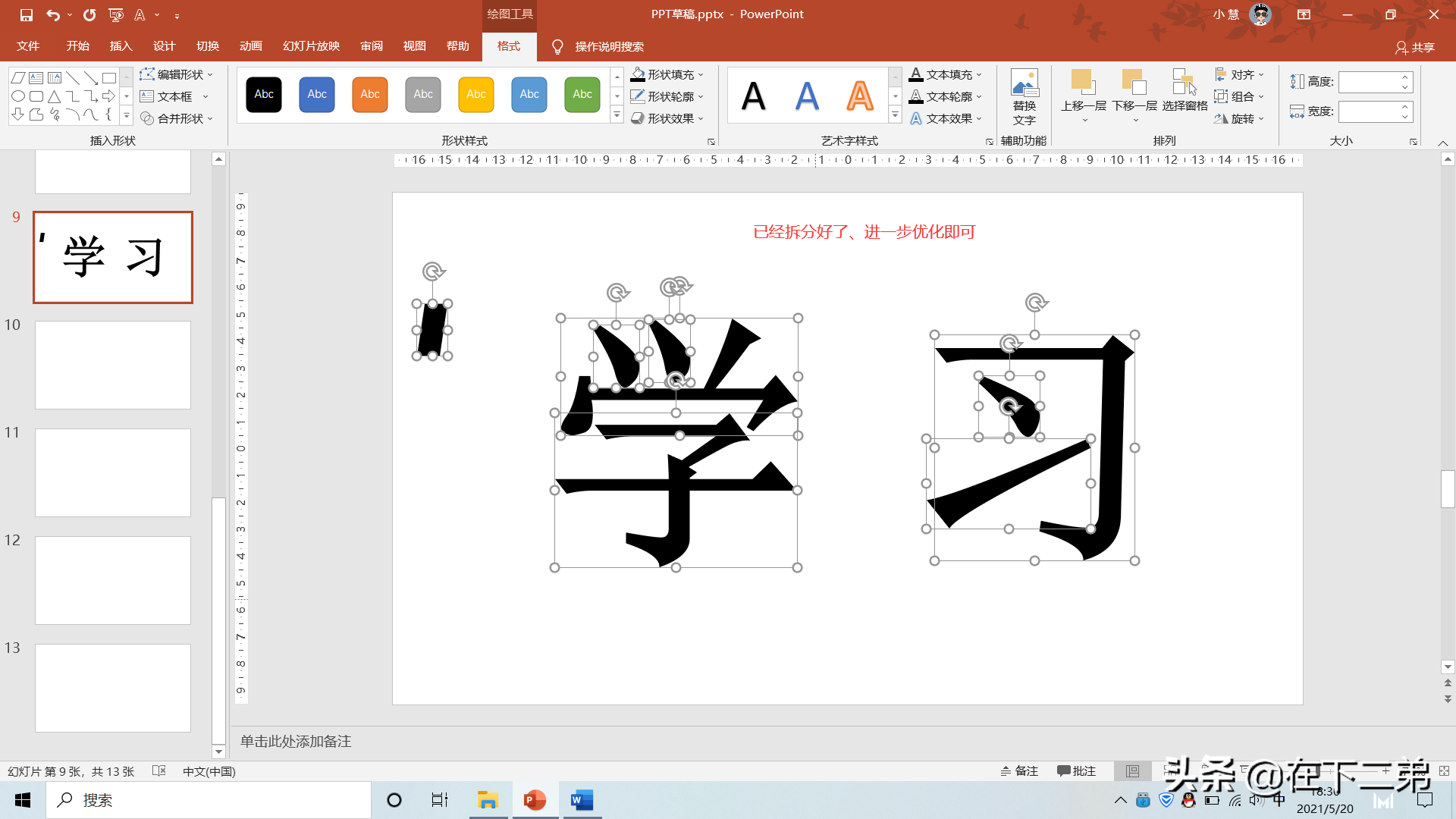Open Text Effects (文本效果) dropdown
1456x819 pixels.
[x=946, y=118]
